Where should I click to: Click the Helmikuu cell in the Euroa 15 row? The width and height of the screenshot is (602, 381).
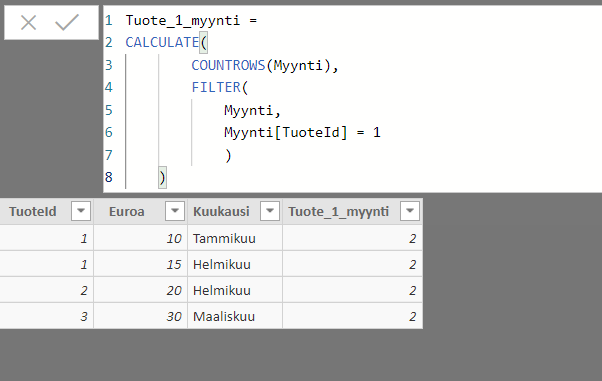(x=235, y=264)
